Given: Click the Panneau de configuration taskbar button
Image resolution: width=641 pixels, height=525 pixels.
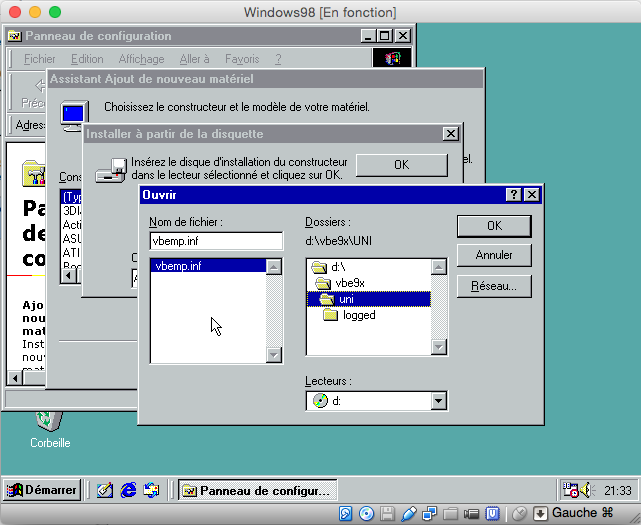Looking at the screenshot, I should pos(258,490).
